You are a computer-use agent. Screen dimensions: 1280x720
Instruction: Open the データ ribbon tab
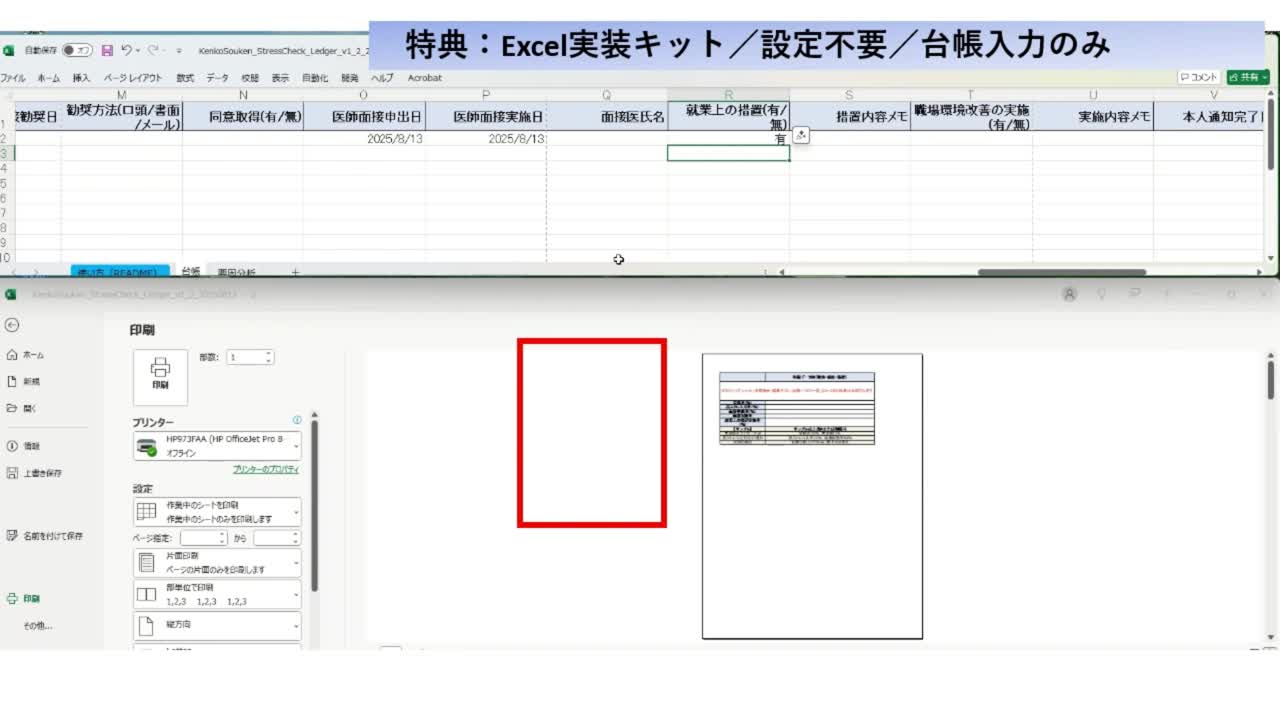(217, 78)
